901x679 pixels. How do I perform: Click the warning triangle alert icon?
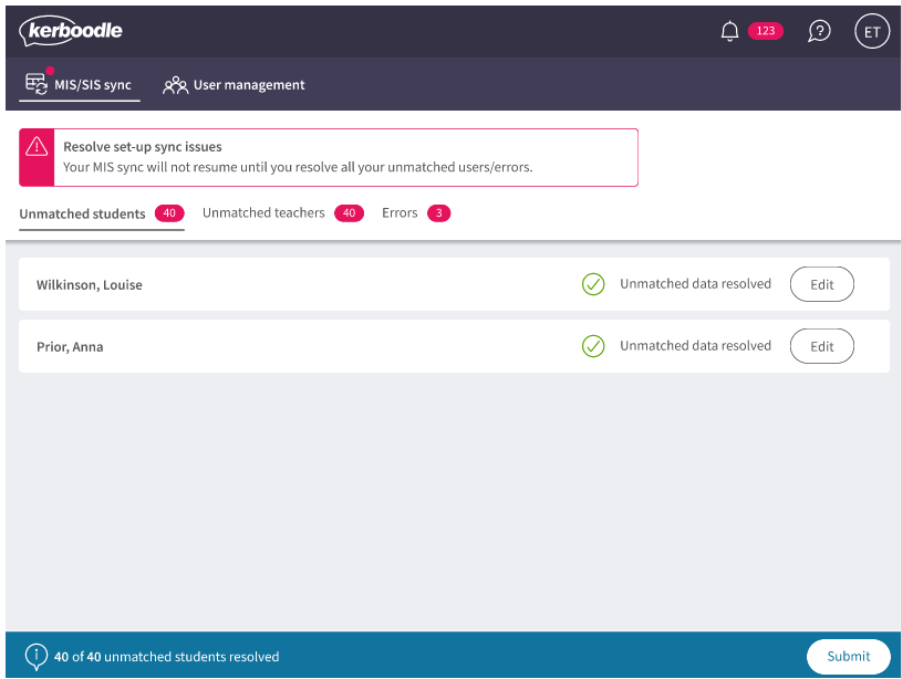[37, 146]
